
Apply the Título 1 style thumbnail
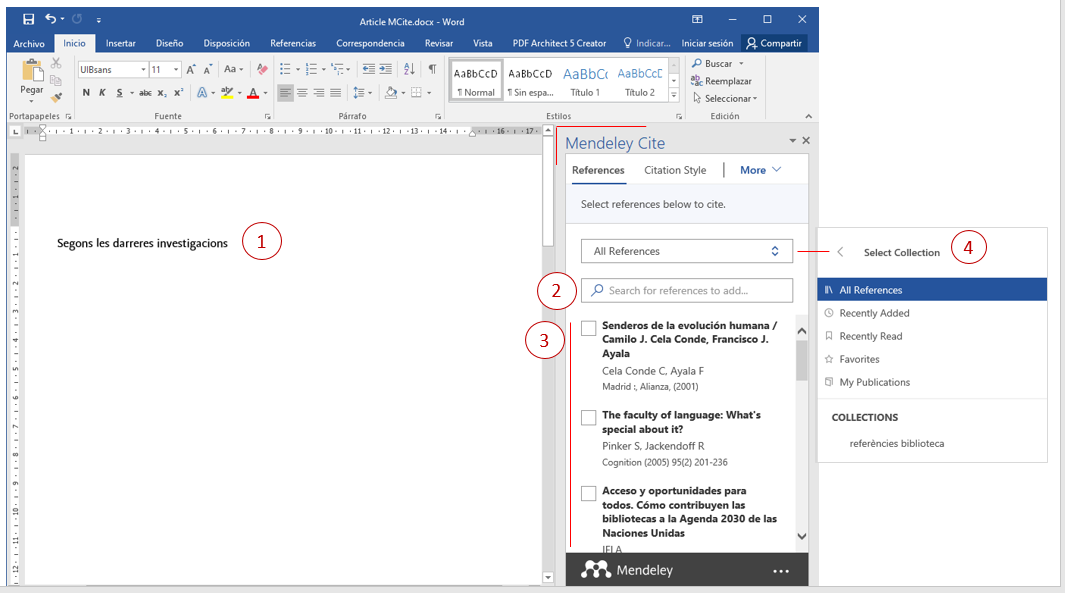tap(585, 81)
